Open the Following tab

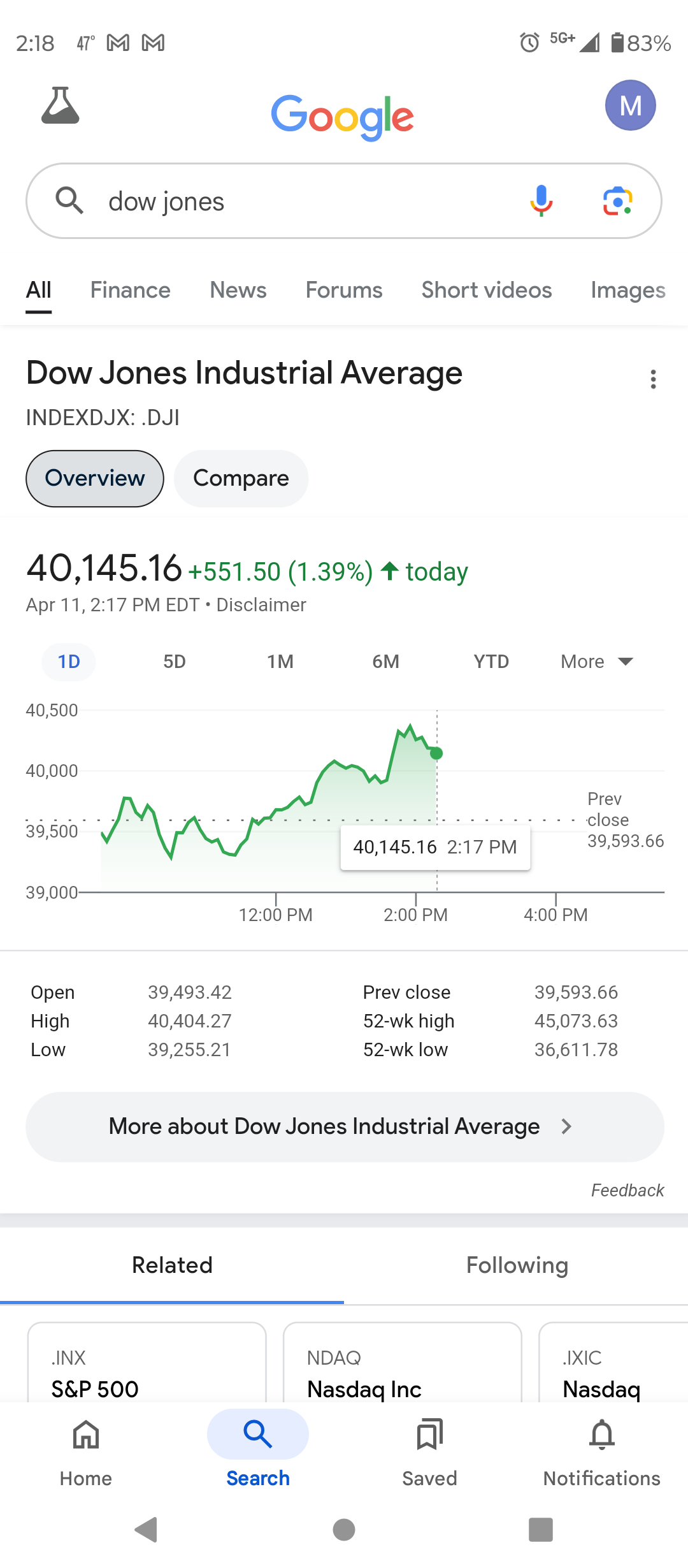517,1265
